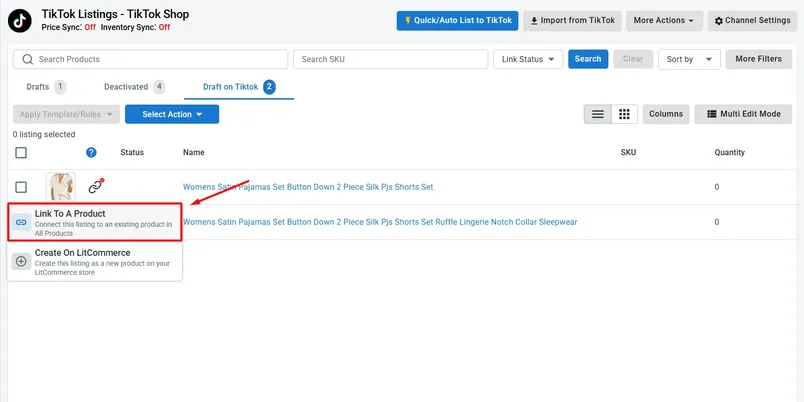Expand the Select Action dropdown

(172, 114)
